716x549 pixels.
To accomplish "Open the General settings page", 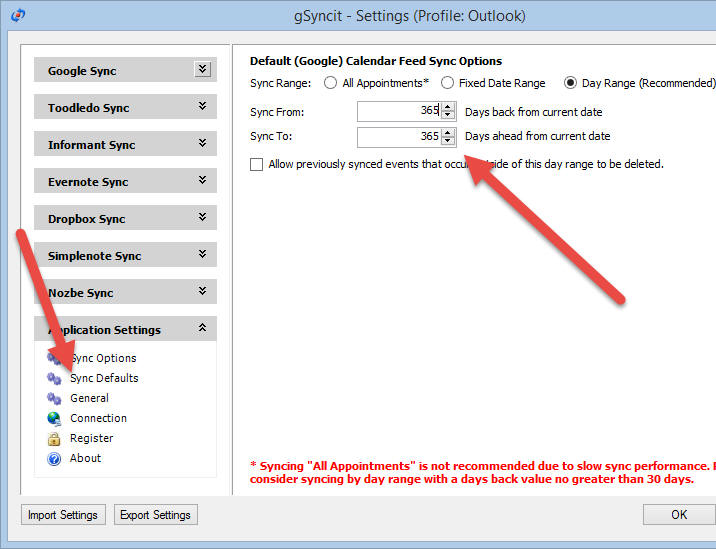I will pyautogui.click(x=90, y=398).
